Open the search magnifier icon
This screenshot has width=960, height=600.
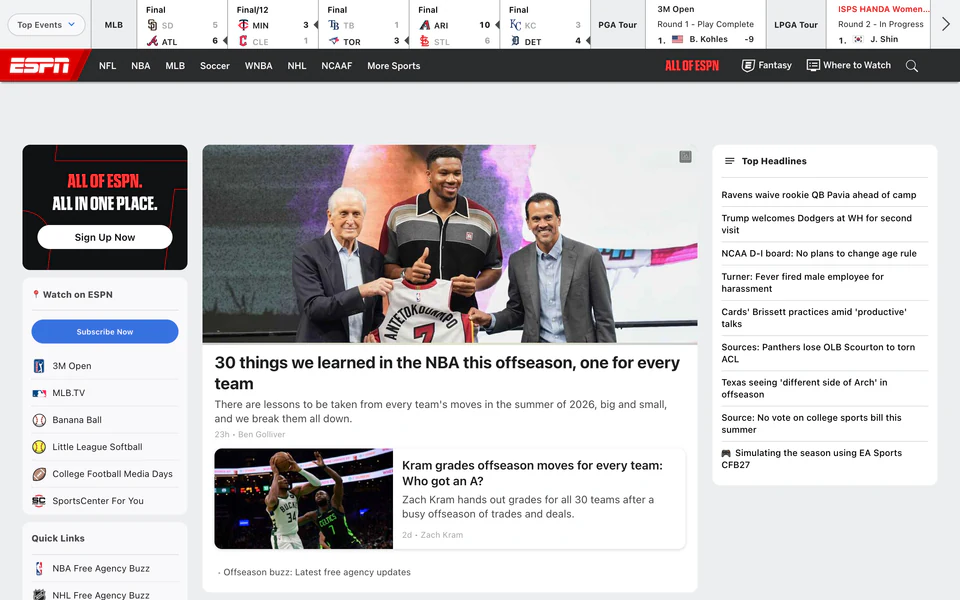[912, 66]
